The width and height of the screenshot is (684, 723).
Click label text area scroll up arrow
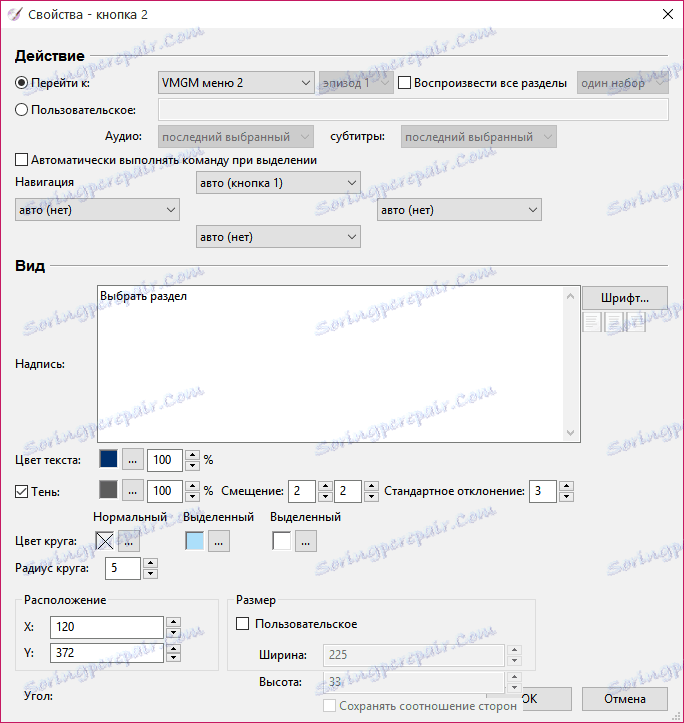[x=571, y=296]
